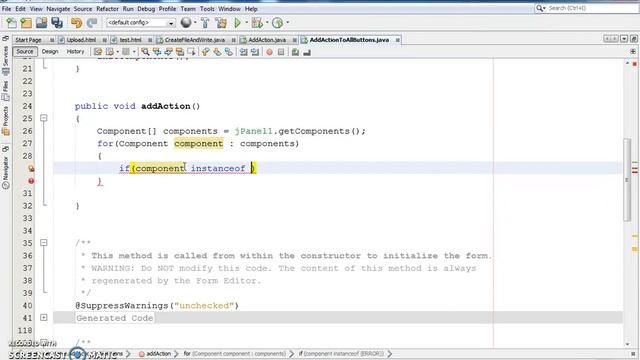
Task: Close the AddActionToAllButtons.java tab
Action: pyautogui.click(x=398, y=40)
